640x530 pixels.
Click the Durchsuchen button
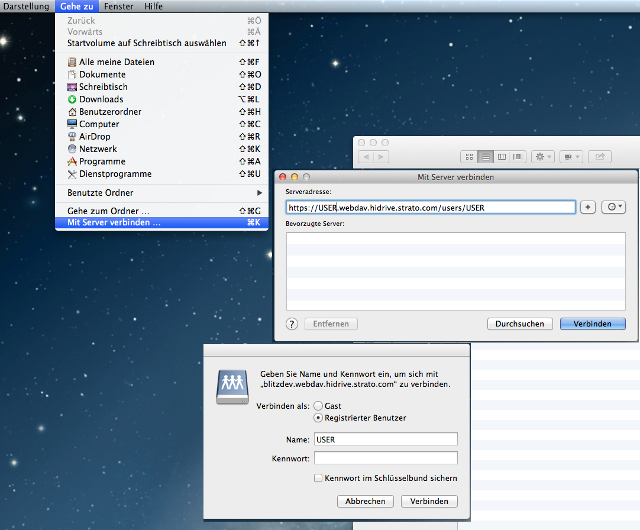pos(520,324)
